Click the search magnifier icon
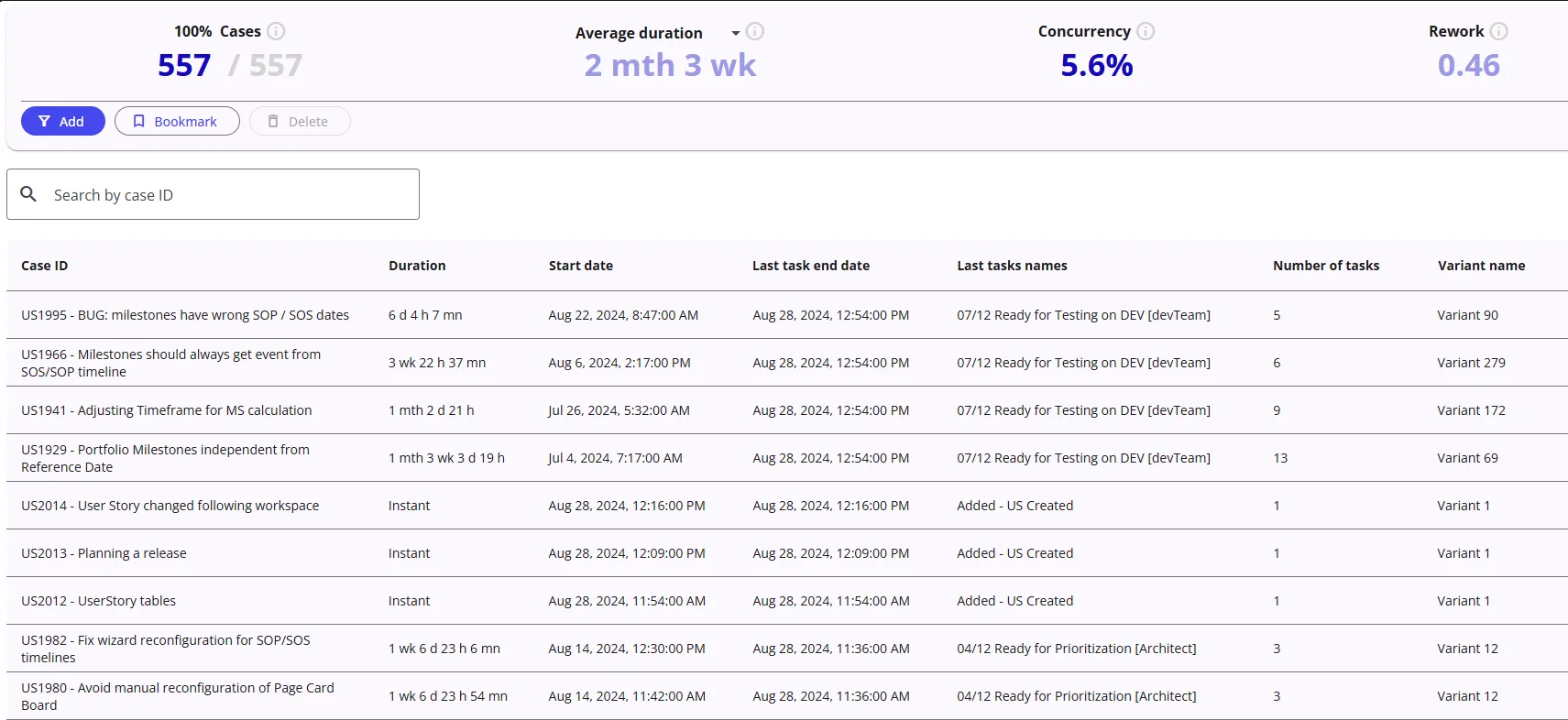 click(x=29, y=194)
